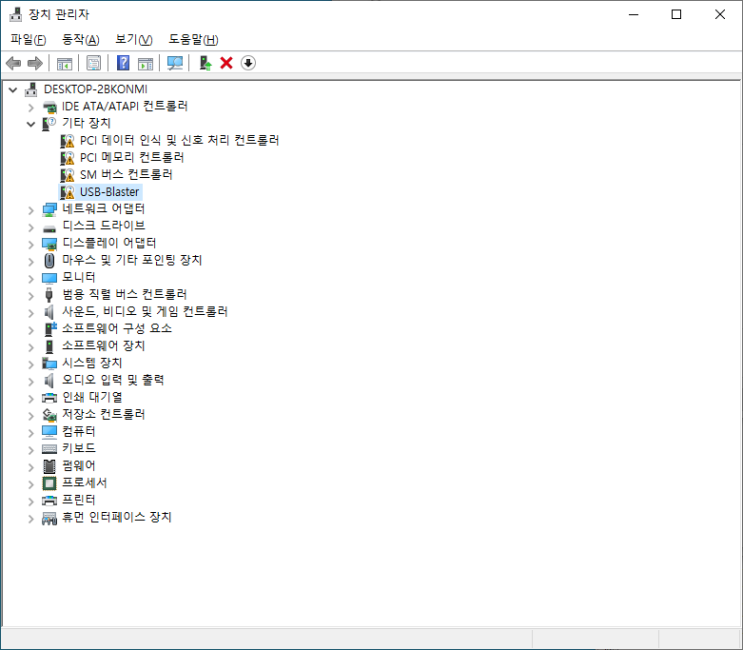Click the warning icon of USB-Blaster

[x=68, y=192]
